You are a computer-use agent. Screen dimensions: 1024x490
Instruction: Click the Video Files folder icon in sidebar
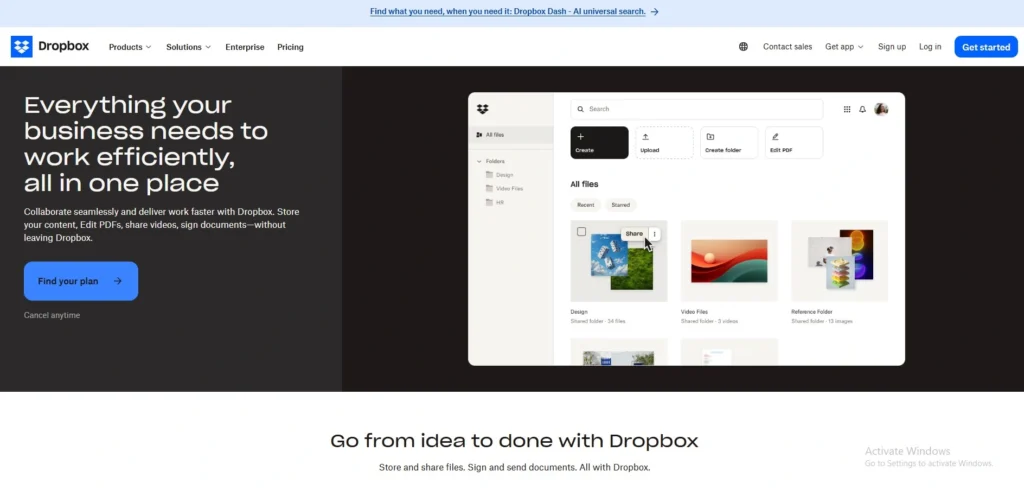tap(489, 188)
